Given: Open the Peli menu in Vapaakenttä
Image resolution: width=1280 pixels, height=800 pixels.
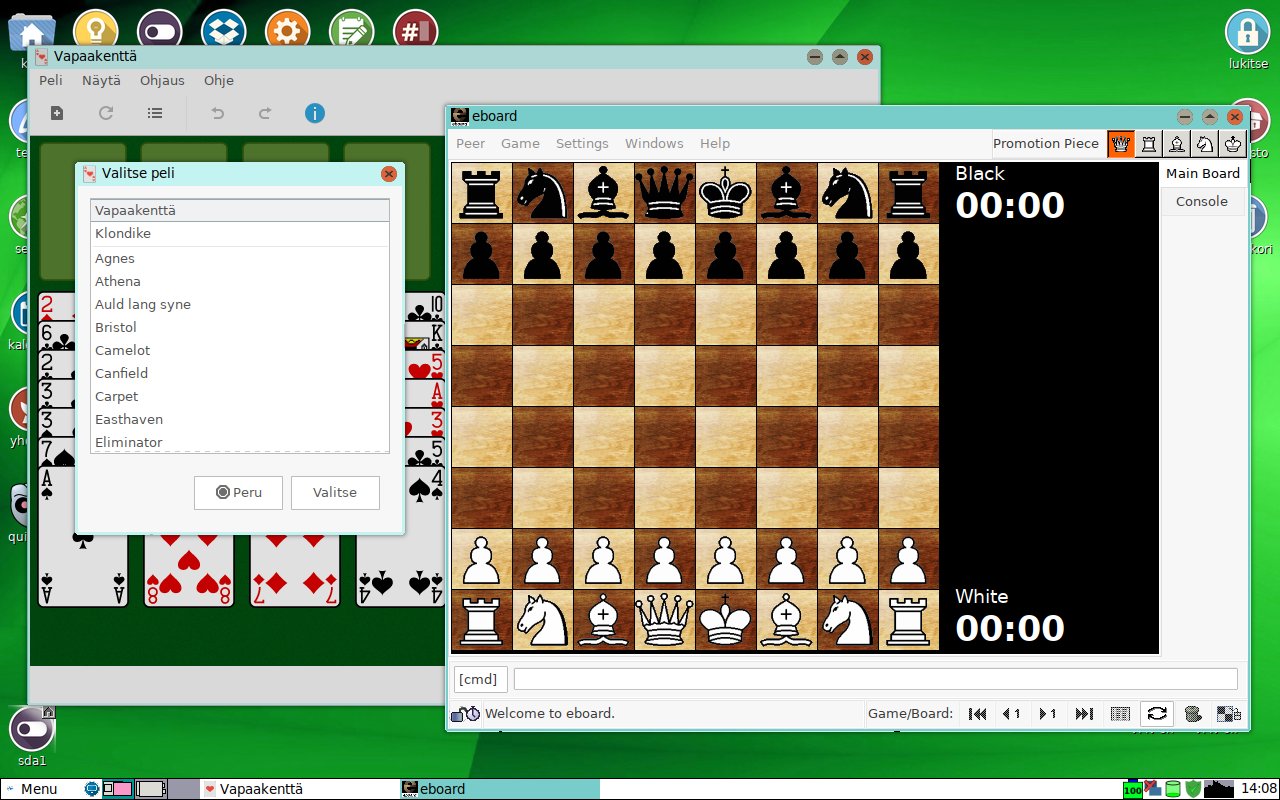Looking at the screenshot, I should (51, 80).
